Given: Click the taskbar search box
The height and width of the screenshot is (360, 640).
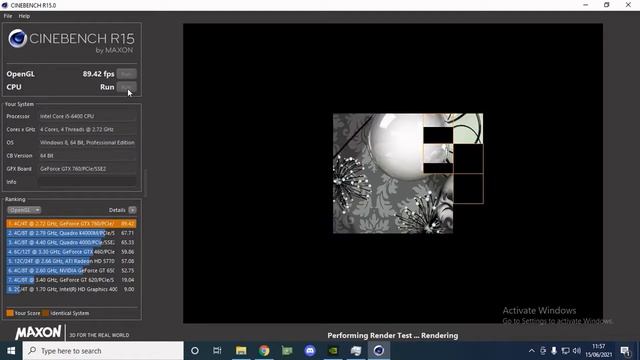Looking at the screenshot, I should 103,351.
